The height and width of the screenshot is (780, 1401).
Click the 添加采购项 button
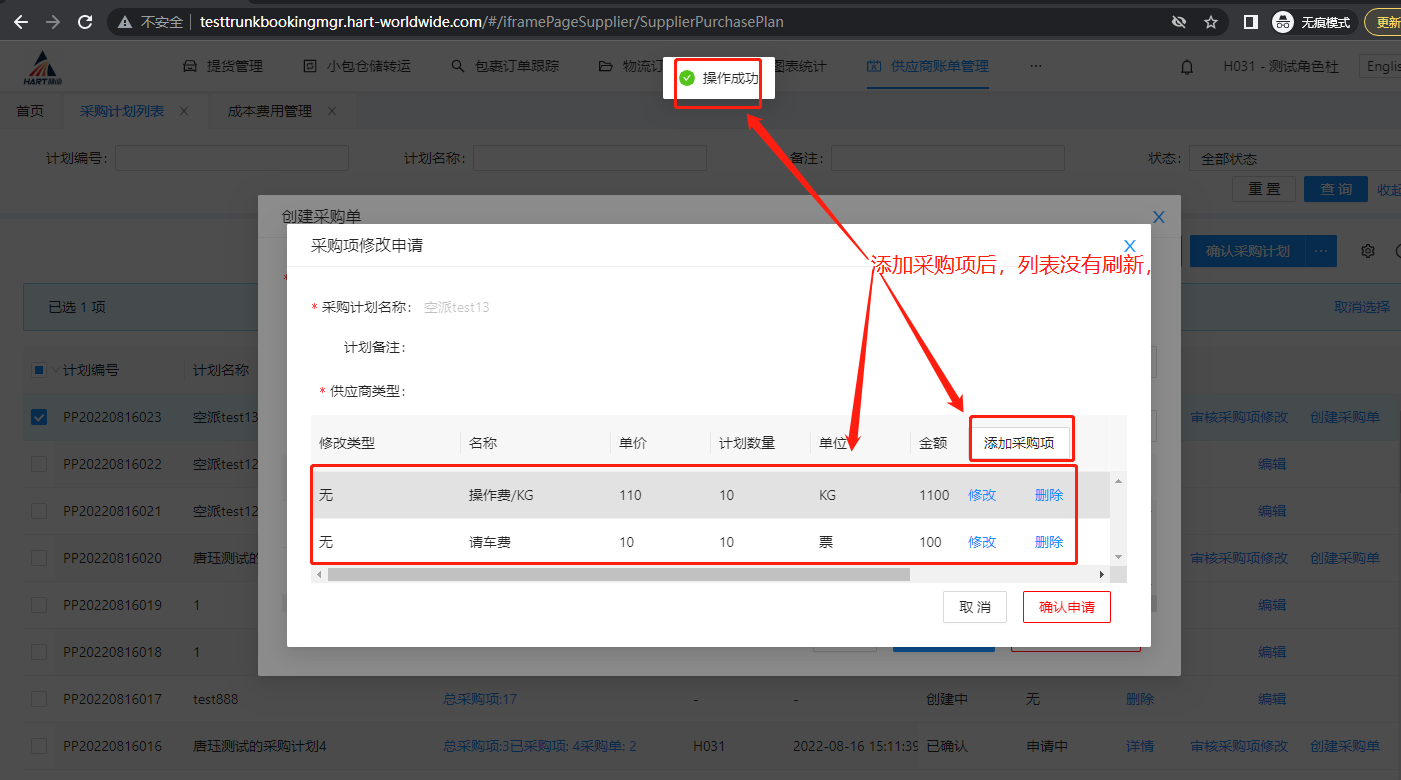click(1019, 443)
